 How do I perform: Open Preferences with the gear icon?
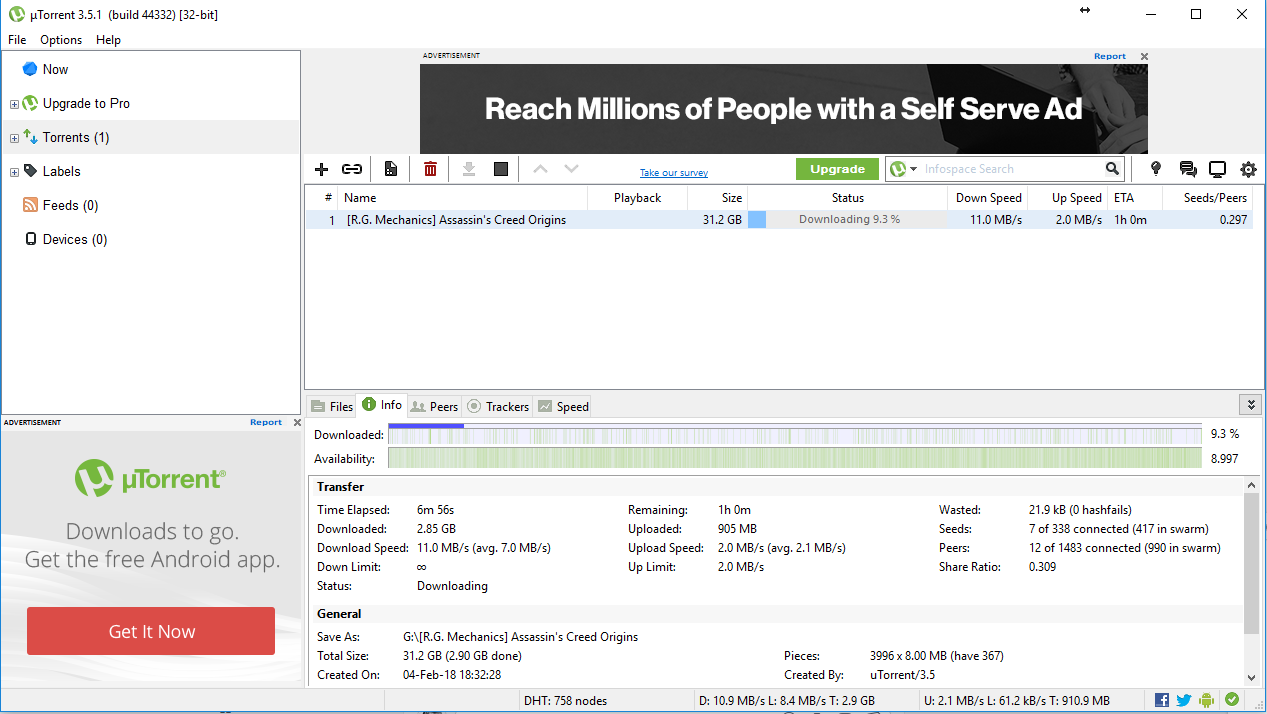(1248, 169)
